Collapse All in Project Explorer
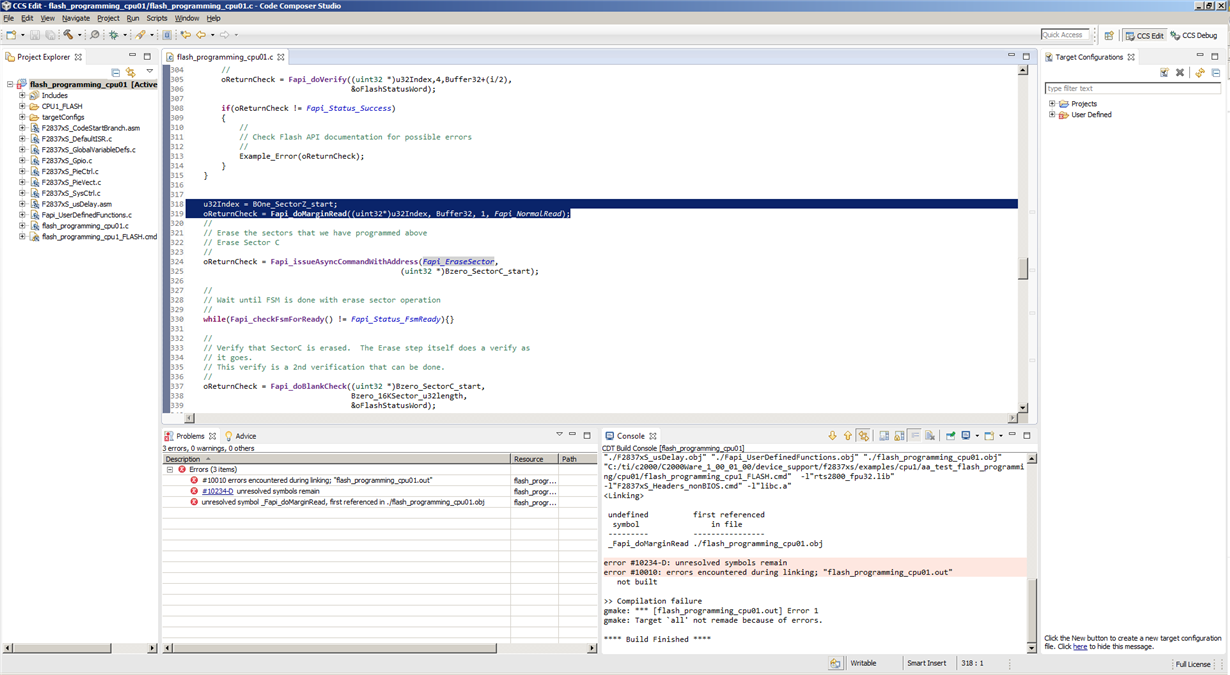The width and height of the screenshot is (1230, 675). [116, 72]
